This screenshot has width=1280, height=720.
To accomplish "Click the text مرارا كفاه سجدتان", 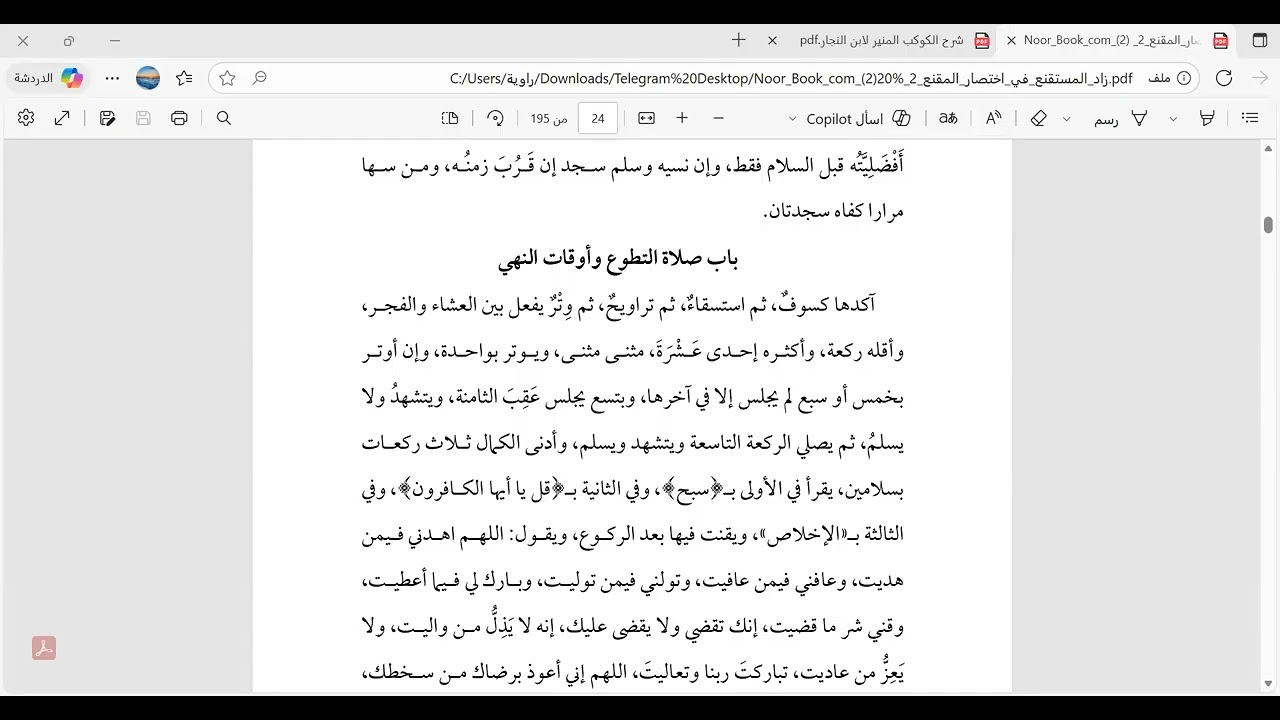I will pos(833,212).
